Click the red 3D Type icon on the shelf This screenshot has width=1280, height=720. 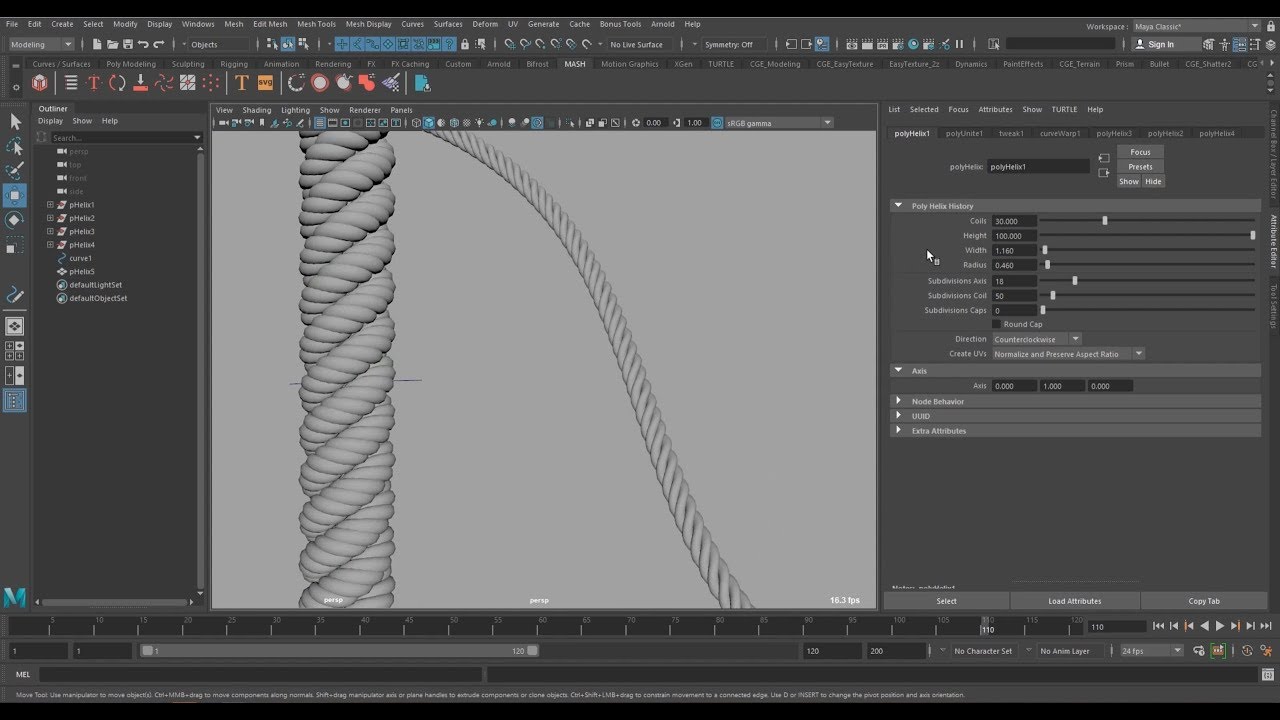tap(94, 83)
